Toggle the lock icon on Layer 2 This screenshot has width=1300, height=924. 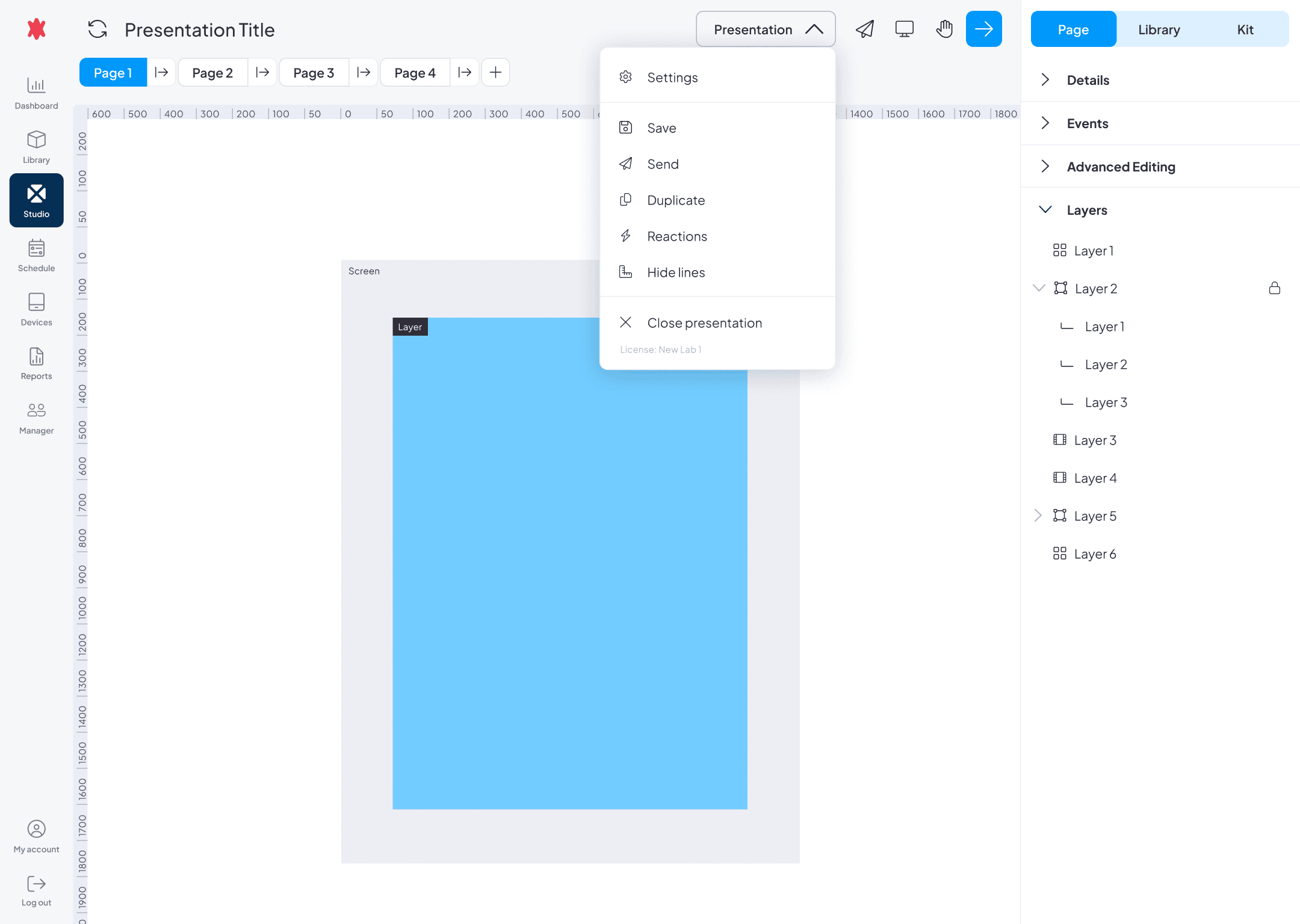[1274, 288]
